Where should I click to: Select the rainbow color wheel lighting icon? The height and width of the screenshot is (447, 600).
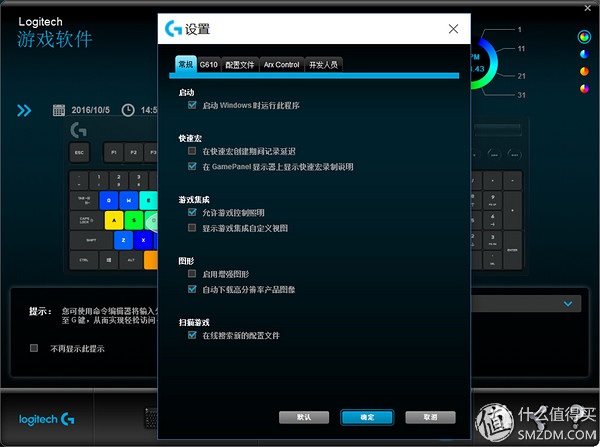click(584, 37)
